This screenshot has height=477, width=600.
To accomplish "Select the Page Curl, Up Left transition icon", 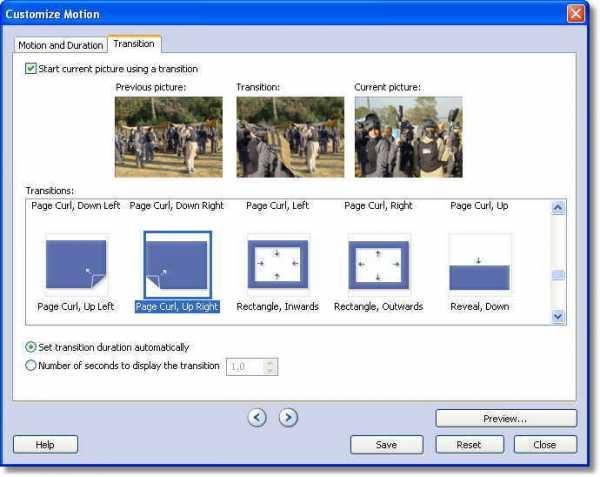I will click(76, 265).
